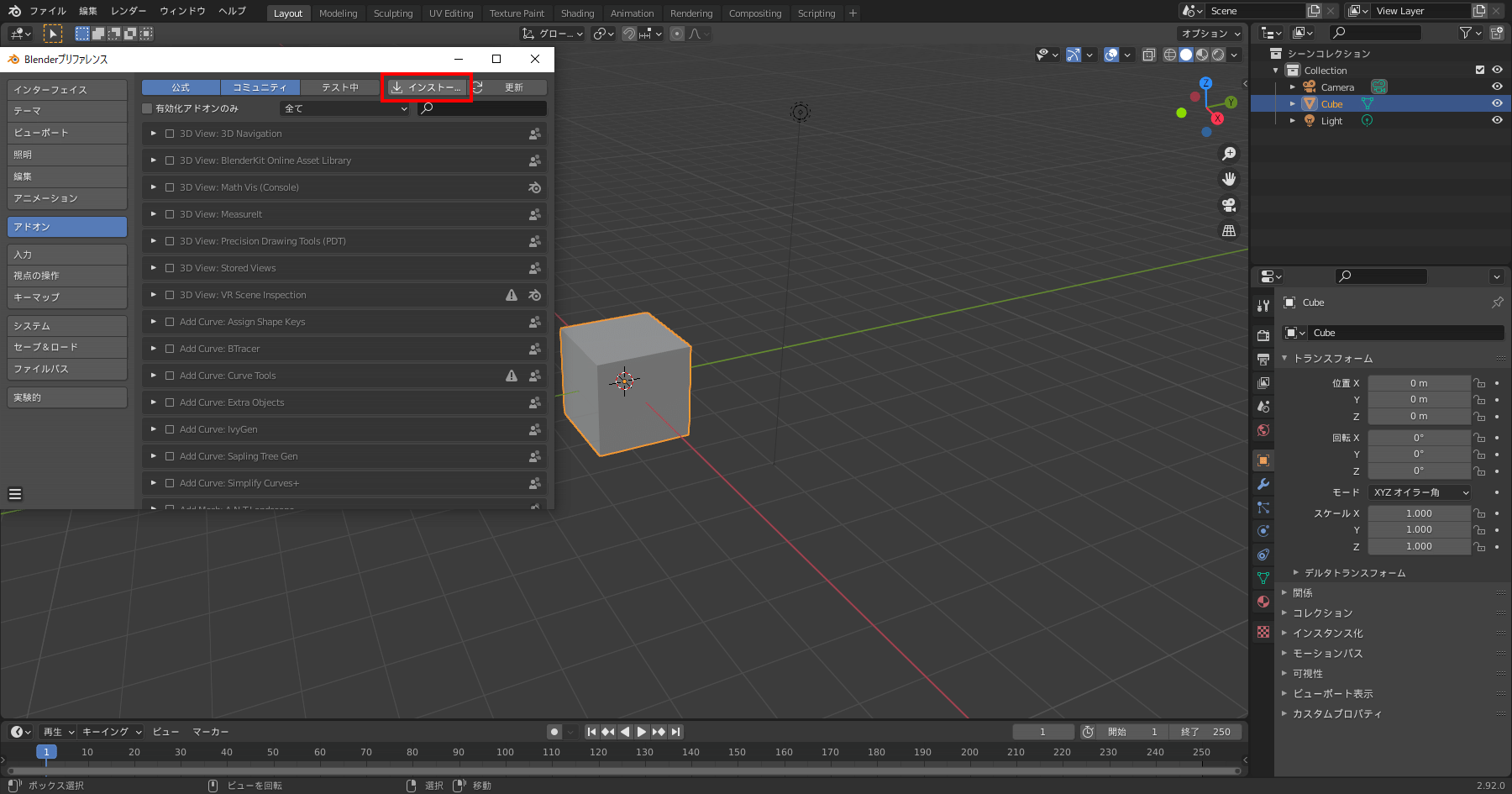Screen dimensions: 1512x794
Task: Select material preview shading icon
Action: pyautogui.click(x=1202, y=55)
